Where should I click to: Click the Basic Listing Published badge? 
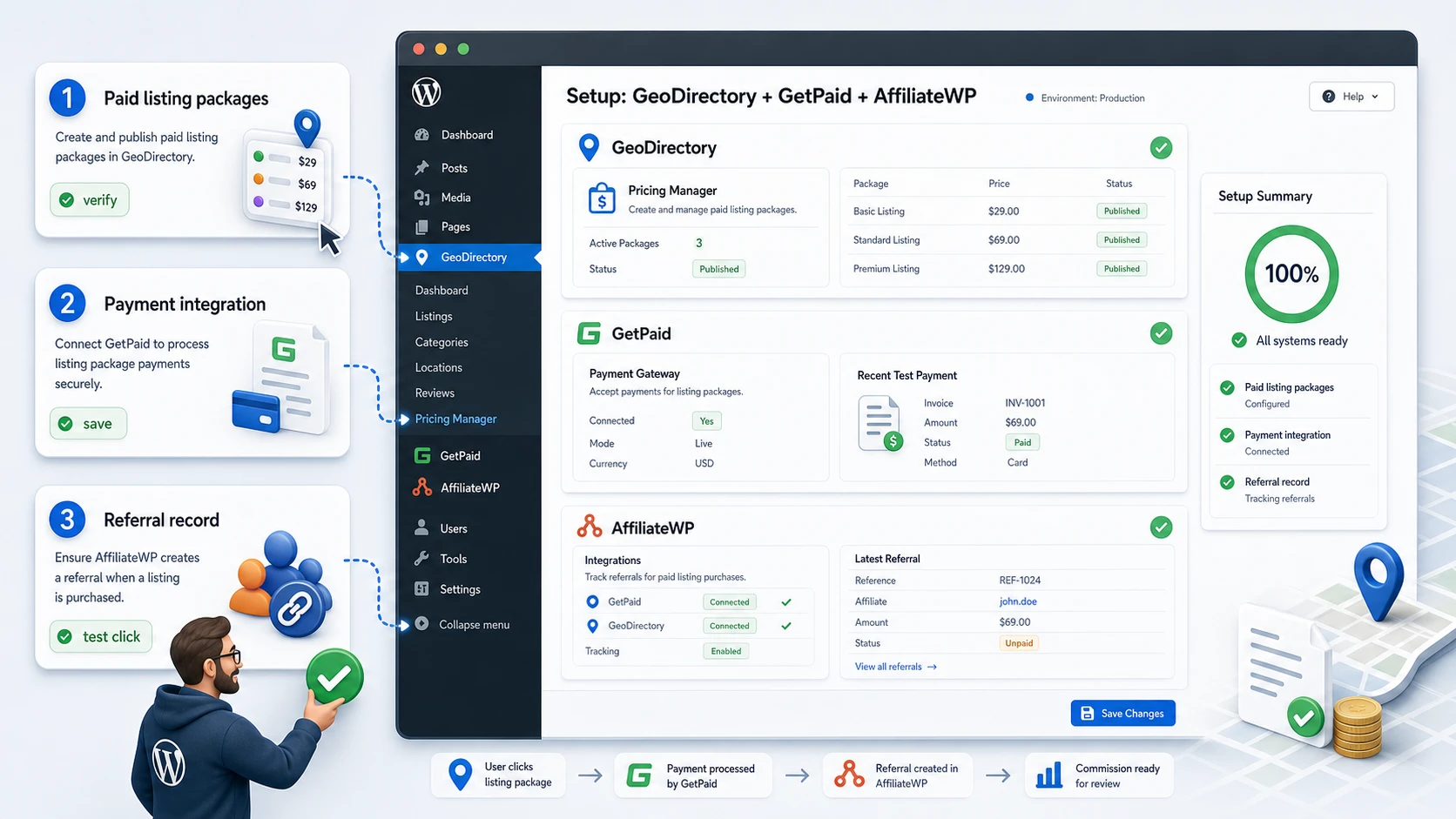[x=1122, y=211]
